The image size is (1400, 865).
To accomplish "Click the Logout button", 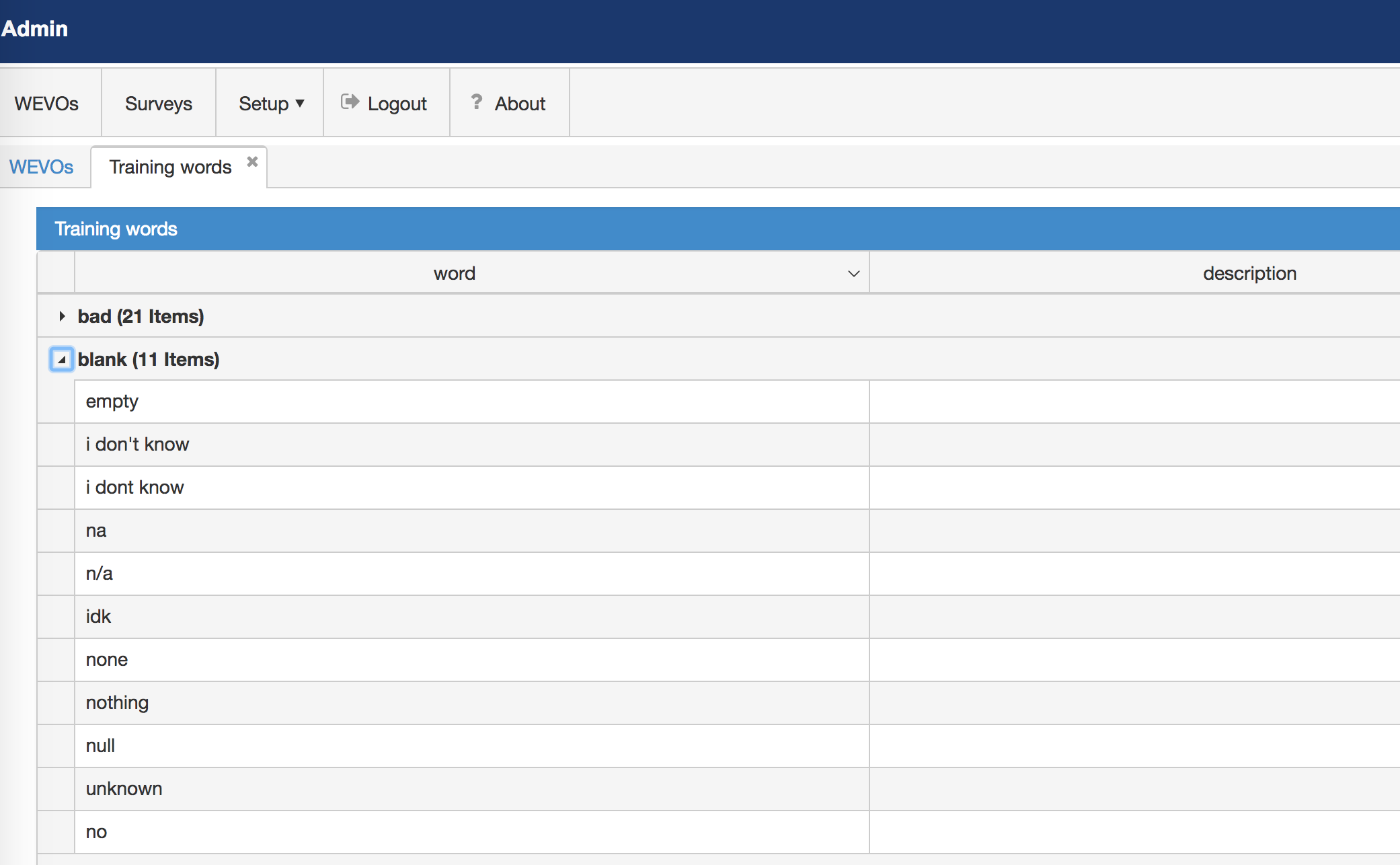I will (386, 104).
